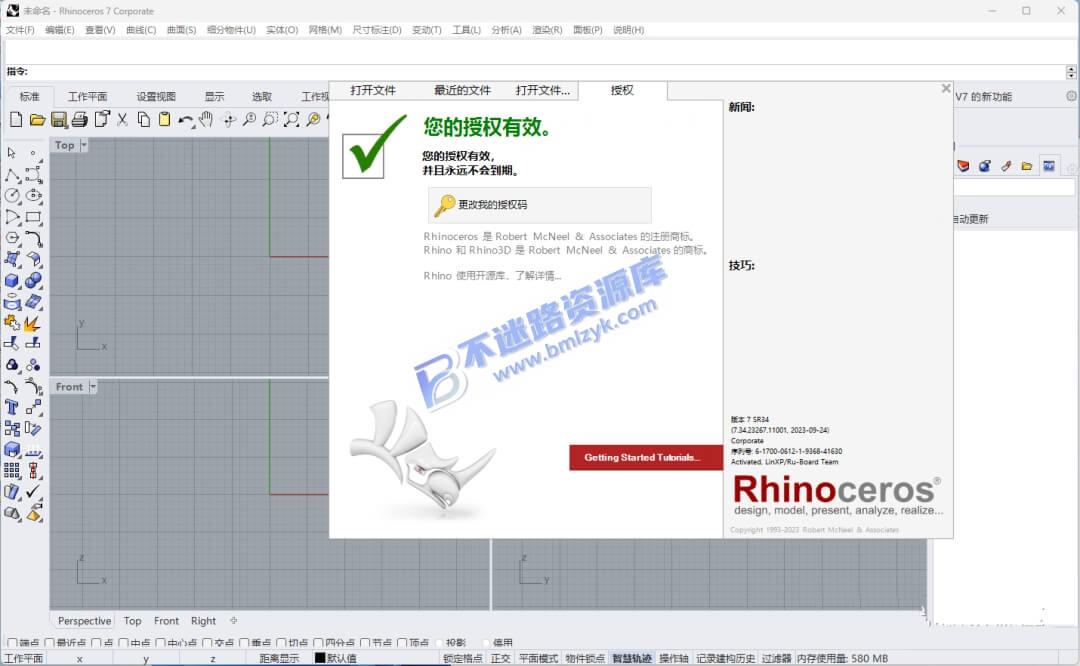The width and height of the screenshot is (1080, 666).
Task: Click the 更改我的授权码 button
Action: pos(539,205)
